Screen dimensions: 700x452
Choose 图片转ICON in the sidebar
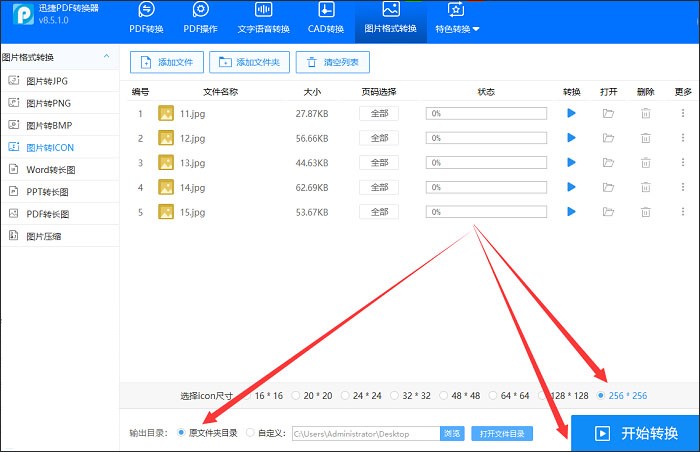60,147
